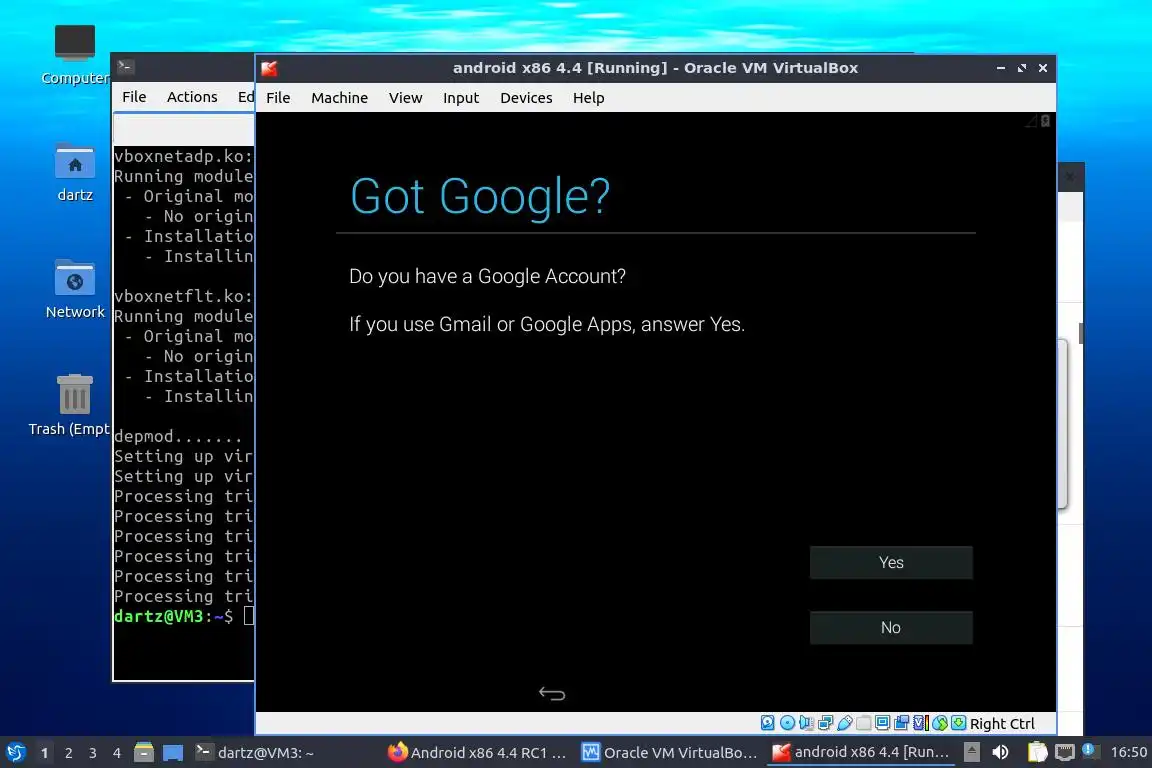Switch to Oracle VM VirtualBox Manager taskbar entry

click(x=669, y=753)
